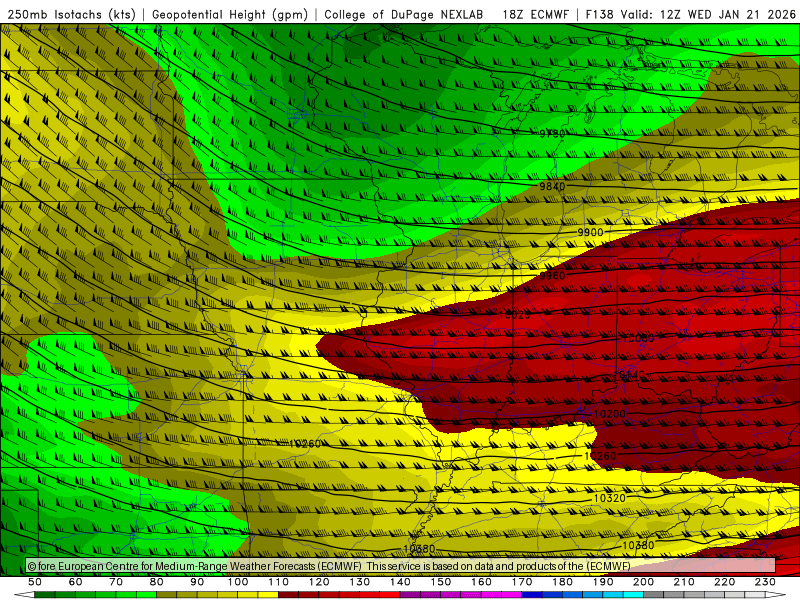This screenshot has width=800, height=600.
Task: Click the 70 kts legend value
Action: [x=116, y=582]
